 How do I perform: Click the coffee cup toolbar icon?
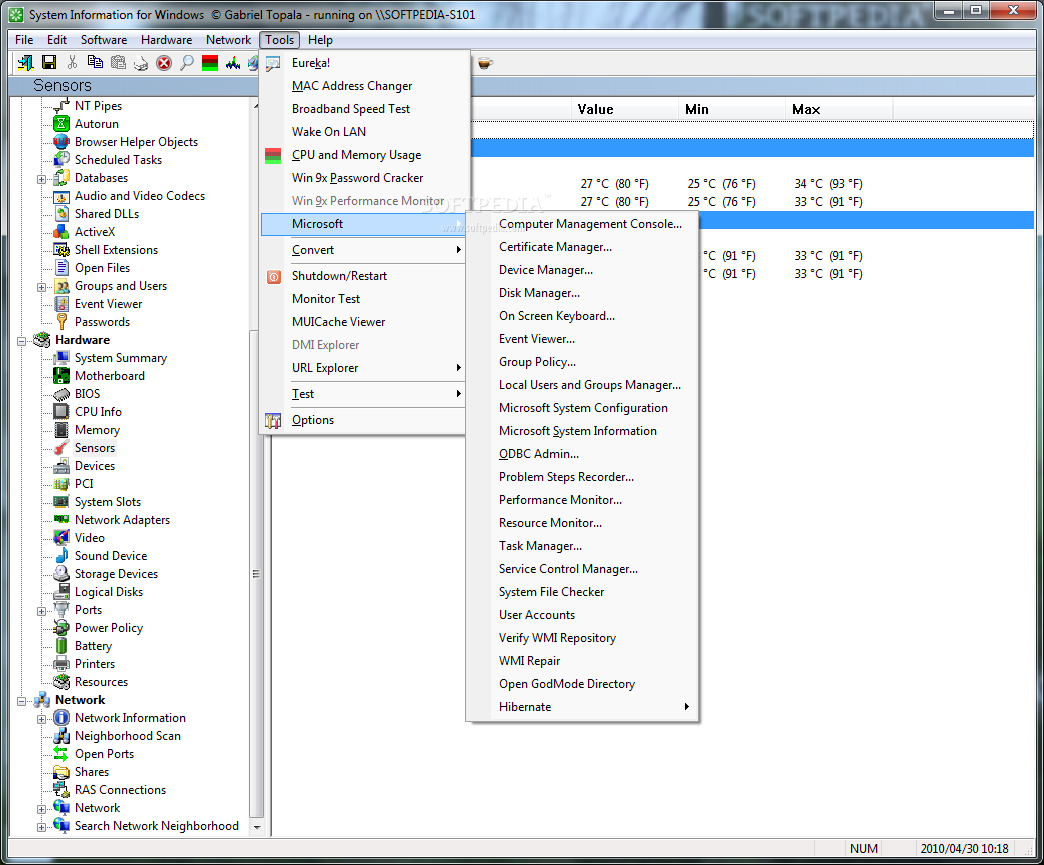[x=485, y=63]
